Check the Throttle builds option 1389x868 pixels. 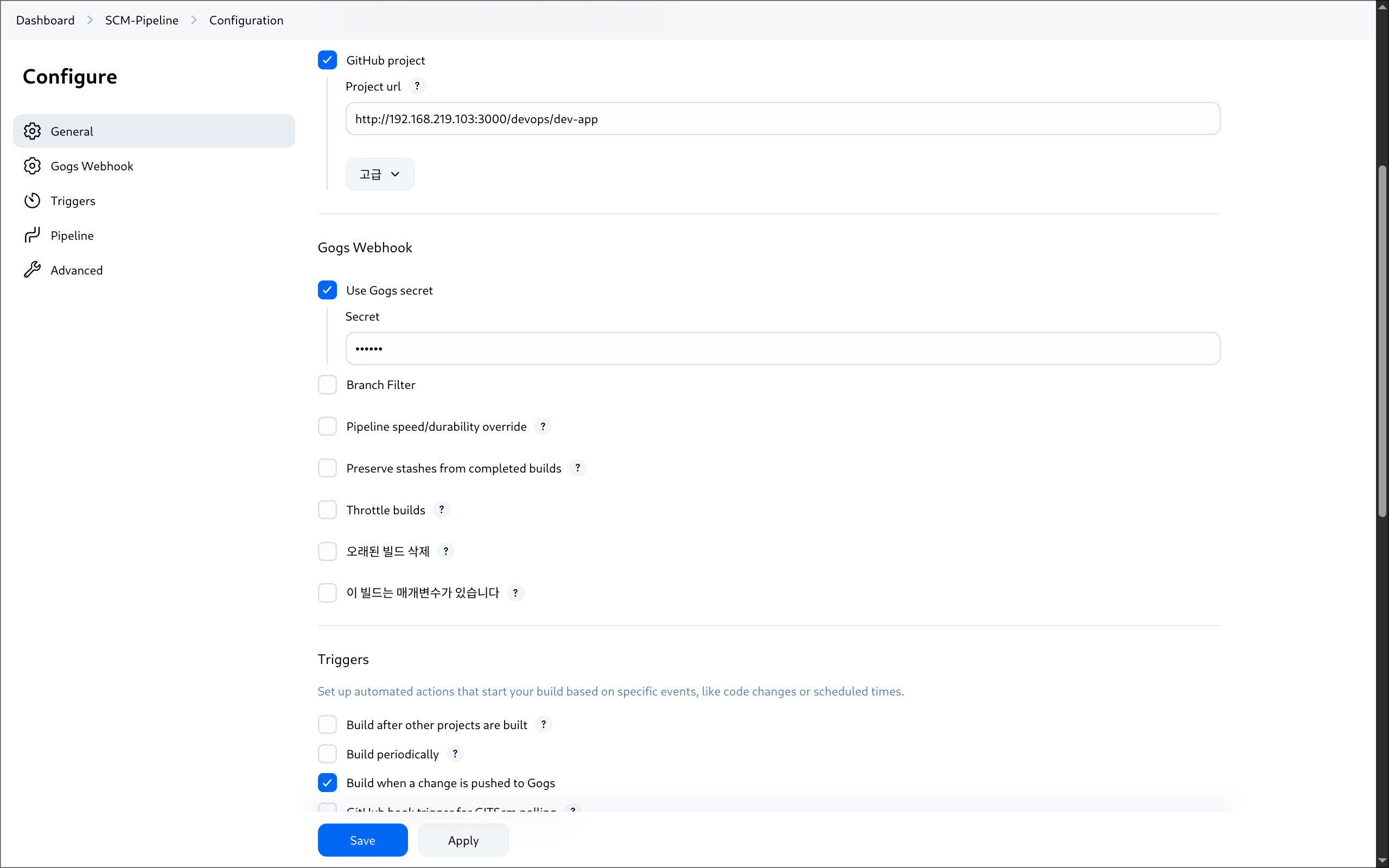327,510
